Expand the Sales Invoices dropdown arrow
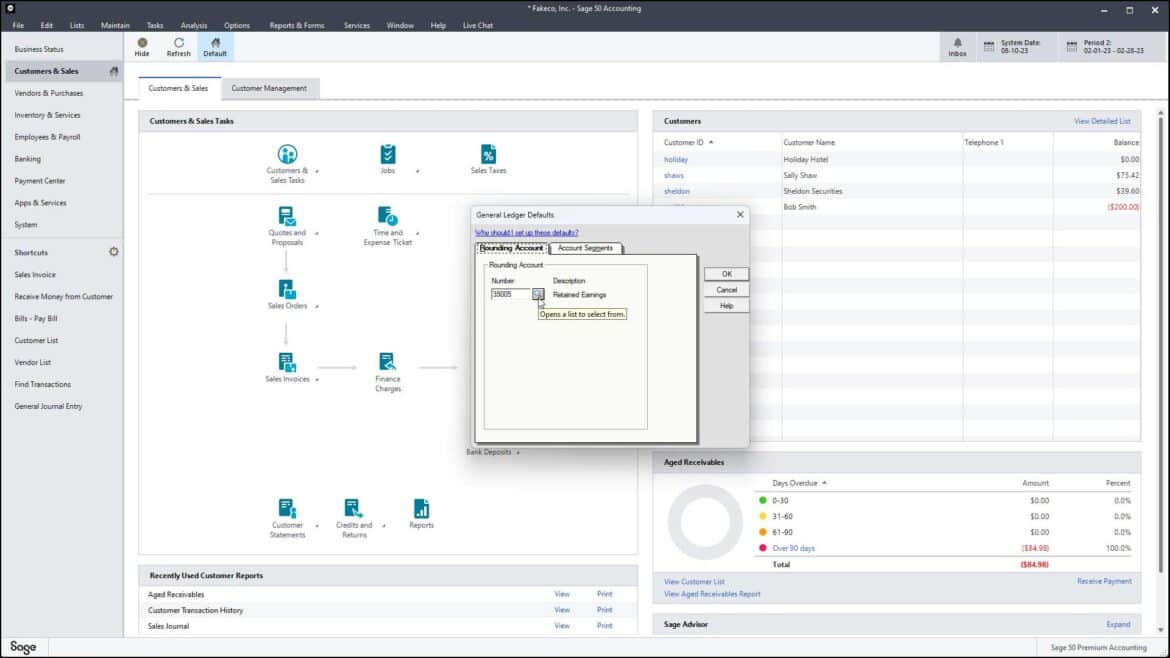The width and height of the screenshot is (1170, 658). (317, 380)
